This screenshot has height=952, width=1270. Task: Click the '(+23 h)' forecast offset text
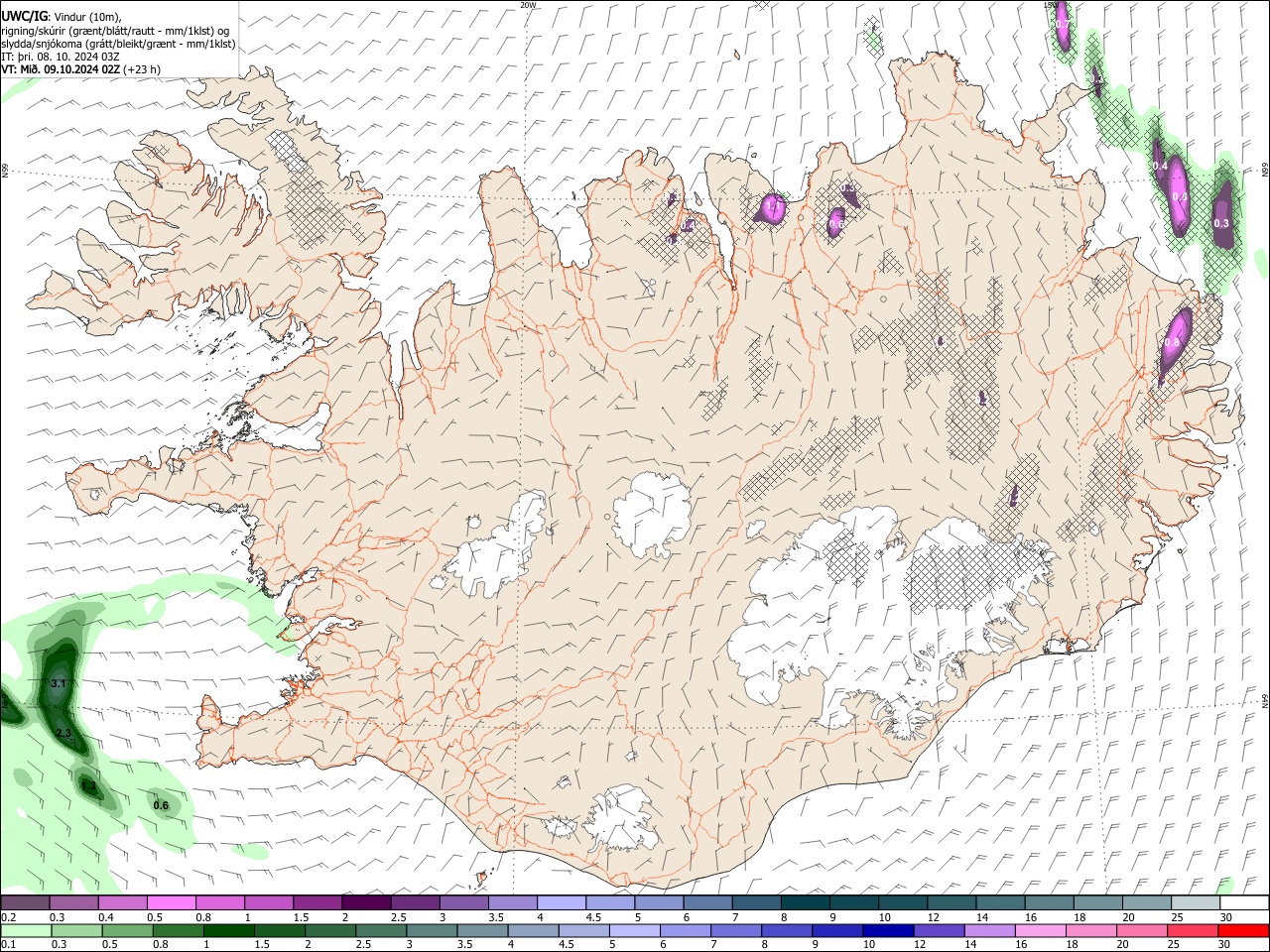tap(143, 69)
